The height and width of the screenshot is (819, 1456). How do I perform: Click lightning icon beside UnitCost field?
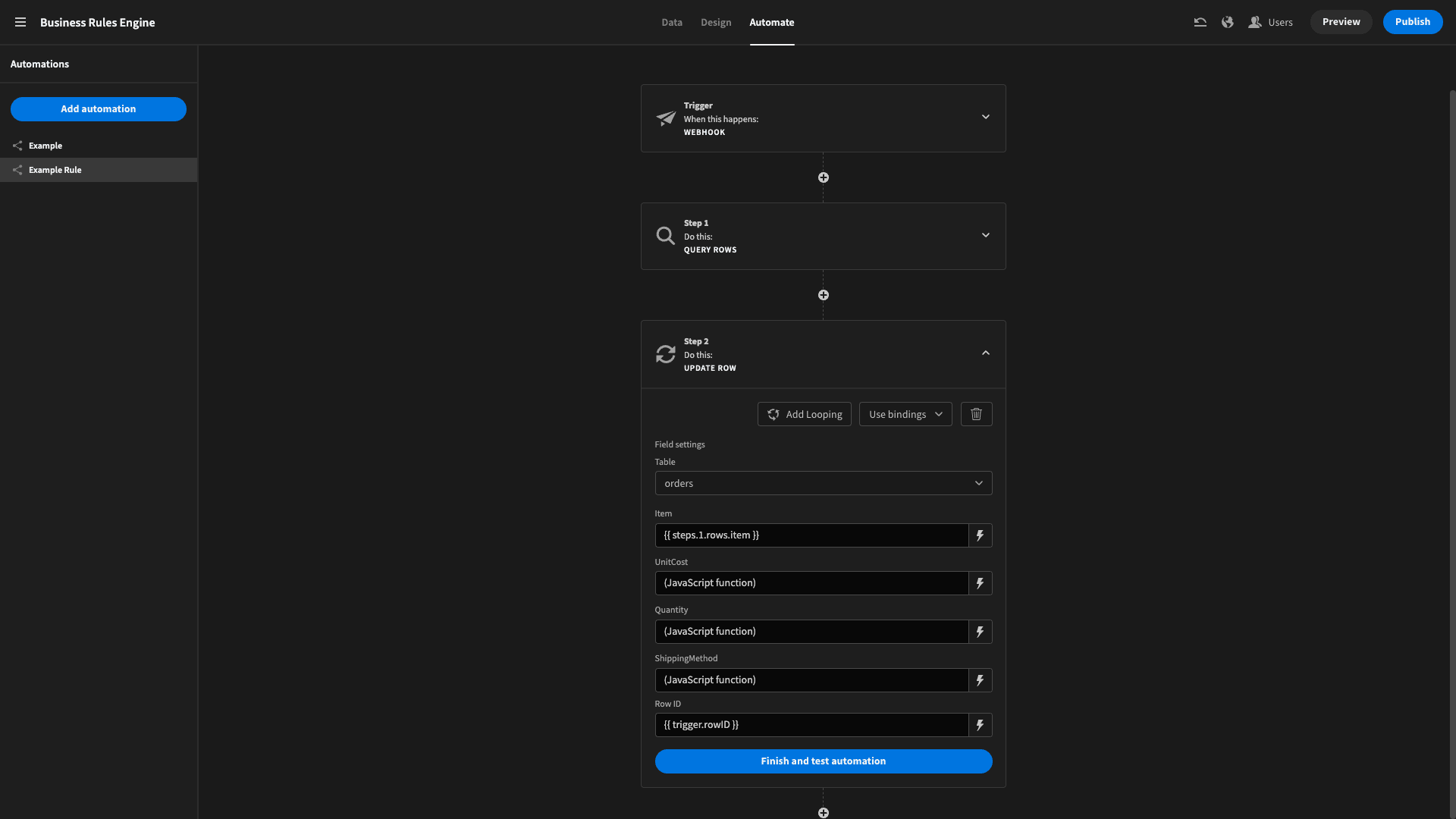(x=980, y=583)
